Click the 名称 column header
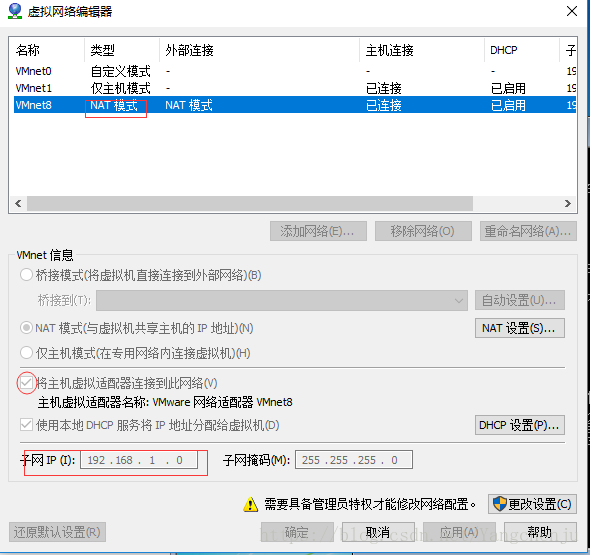The height and width of the screenshot is (555, 590). (x=47, y=50)
